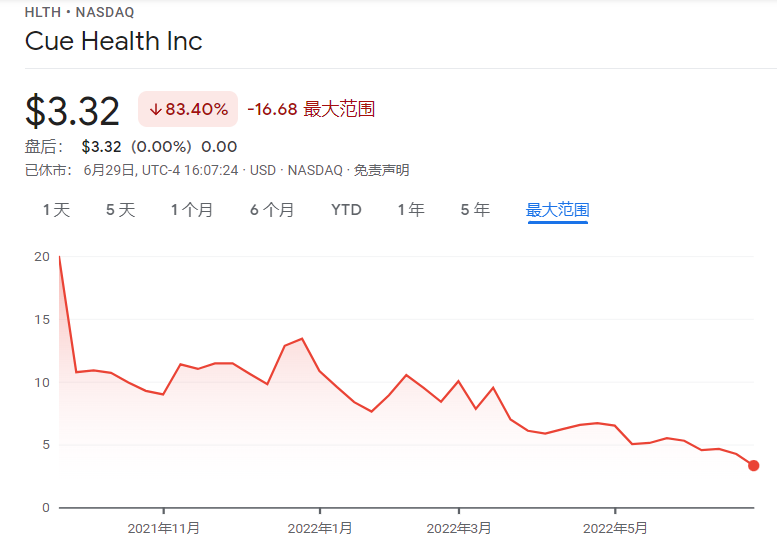Click the down arrow in the 83.40% badge
777x554 pixels.
(x=156, y=110)
